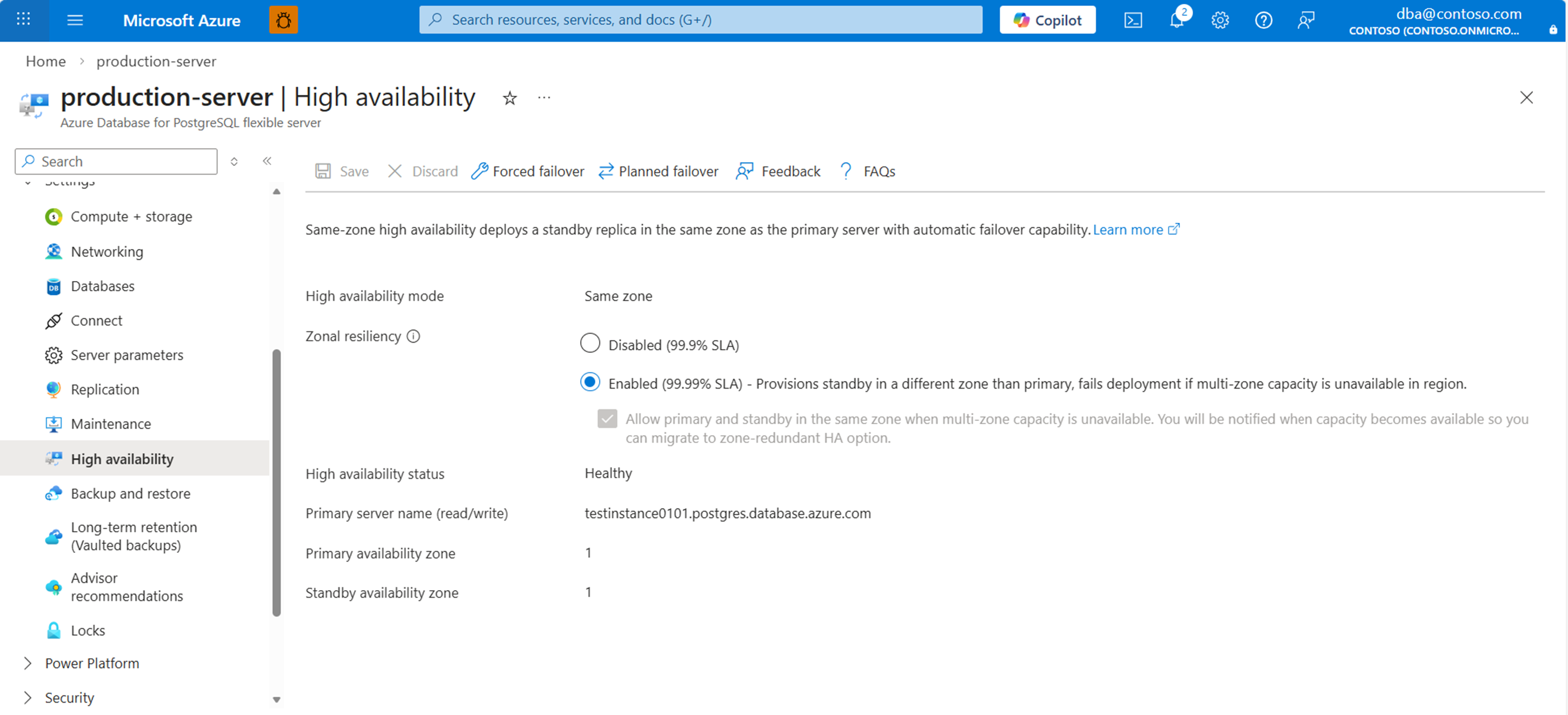Image resolution: width=1568 pixels, height=715 pixels.
Task: Click the help question mark icon
Action: coord(1263,20)
